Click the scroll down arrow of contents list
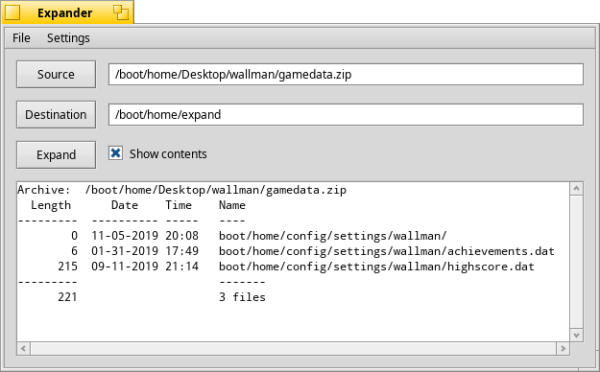600x372 pixels. 576,335
